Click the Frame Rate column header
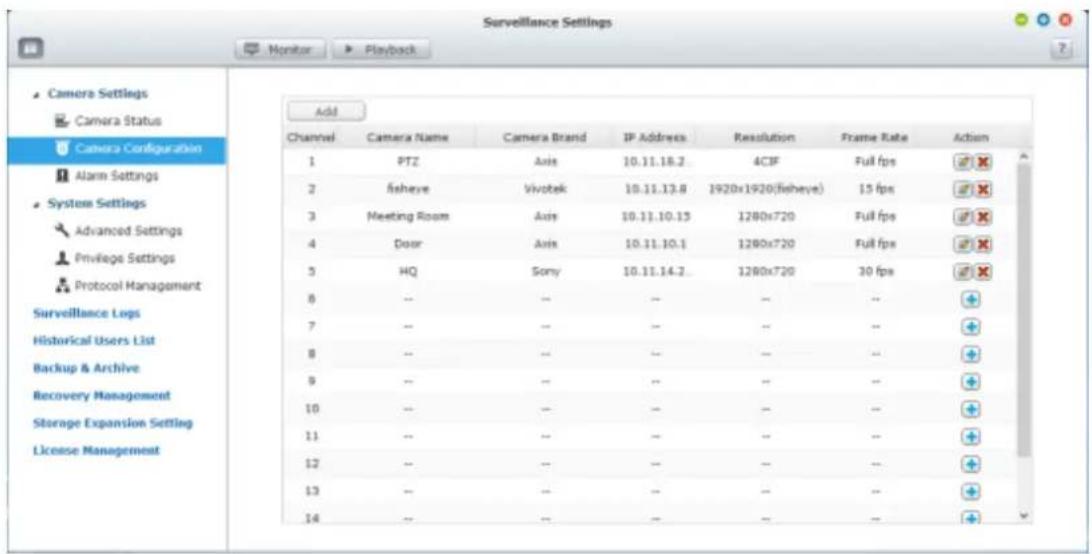 coord(874,138)
